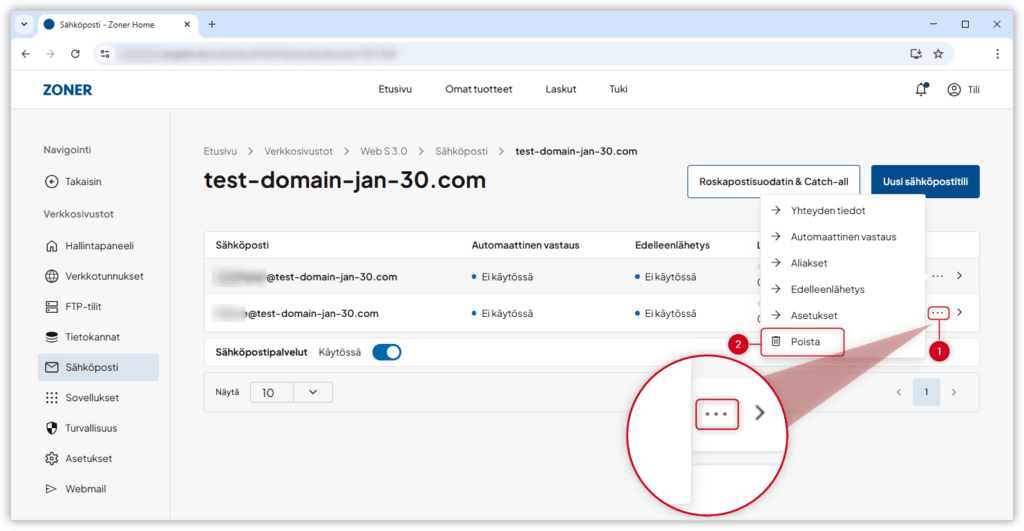The height and width of the screenshot is (531, 1024).
Task: Open Hallintapaneeli in the sidebar
Action: pos(98,246)
